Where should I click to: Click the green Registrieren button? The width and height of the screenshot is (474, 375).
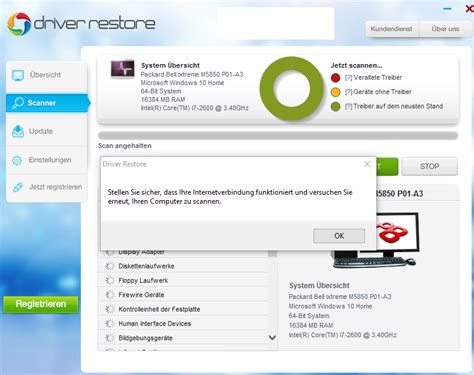click(x=41, y=304)
